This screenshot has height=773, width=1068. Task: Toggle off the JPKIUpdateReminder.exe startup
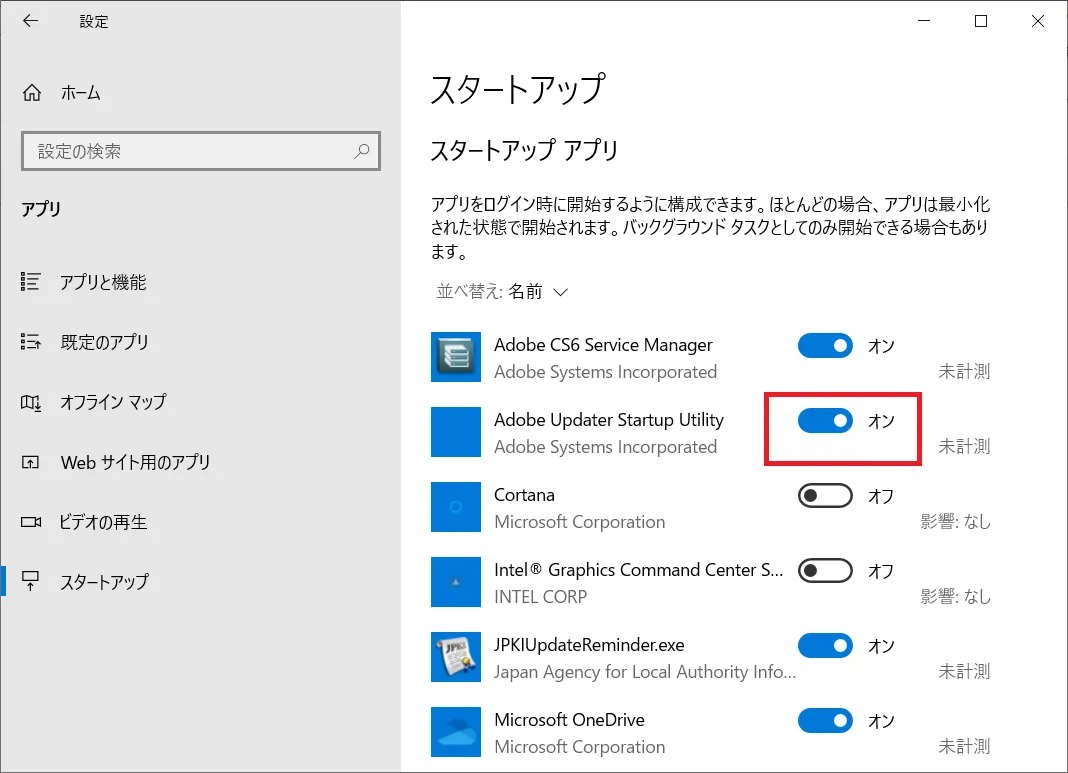click(825, 645)
